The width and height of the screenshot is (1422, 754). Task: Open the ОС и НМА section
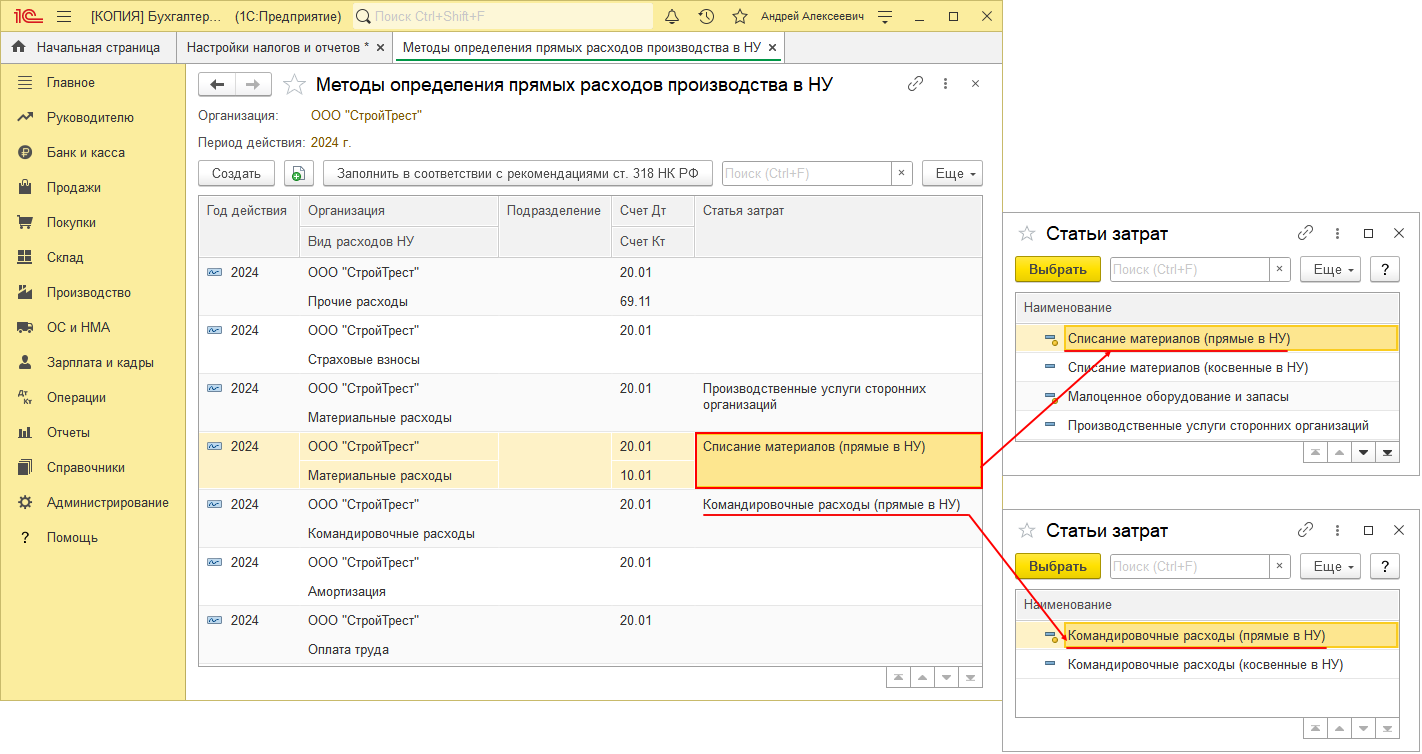pos(78,327)
